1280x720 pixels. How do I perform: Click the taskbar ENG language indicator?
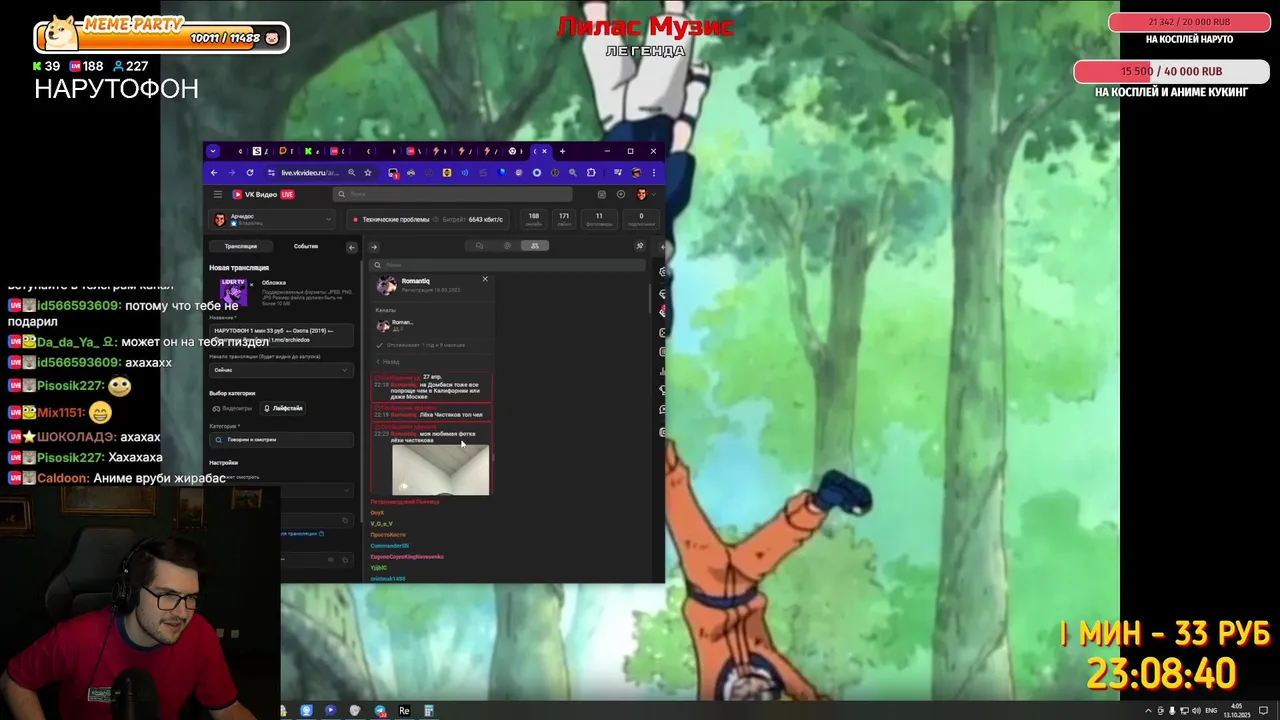1211,711
